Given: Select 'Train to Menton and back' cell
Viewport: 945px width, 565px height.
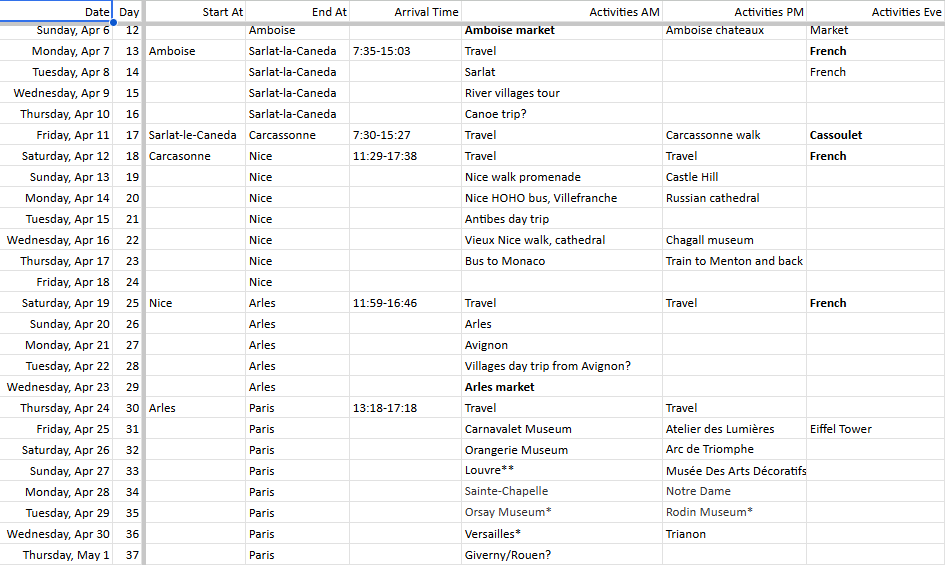Looking at the screenshot, I should [x=735, y=261].
